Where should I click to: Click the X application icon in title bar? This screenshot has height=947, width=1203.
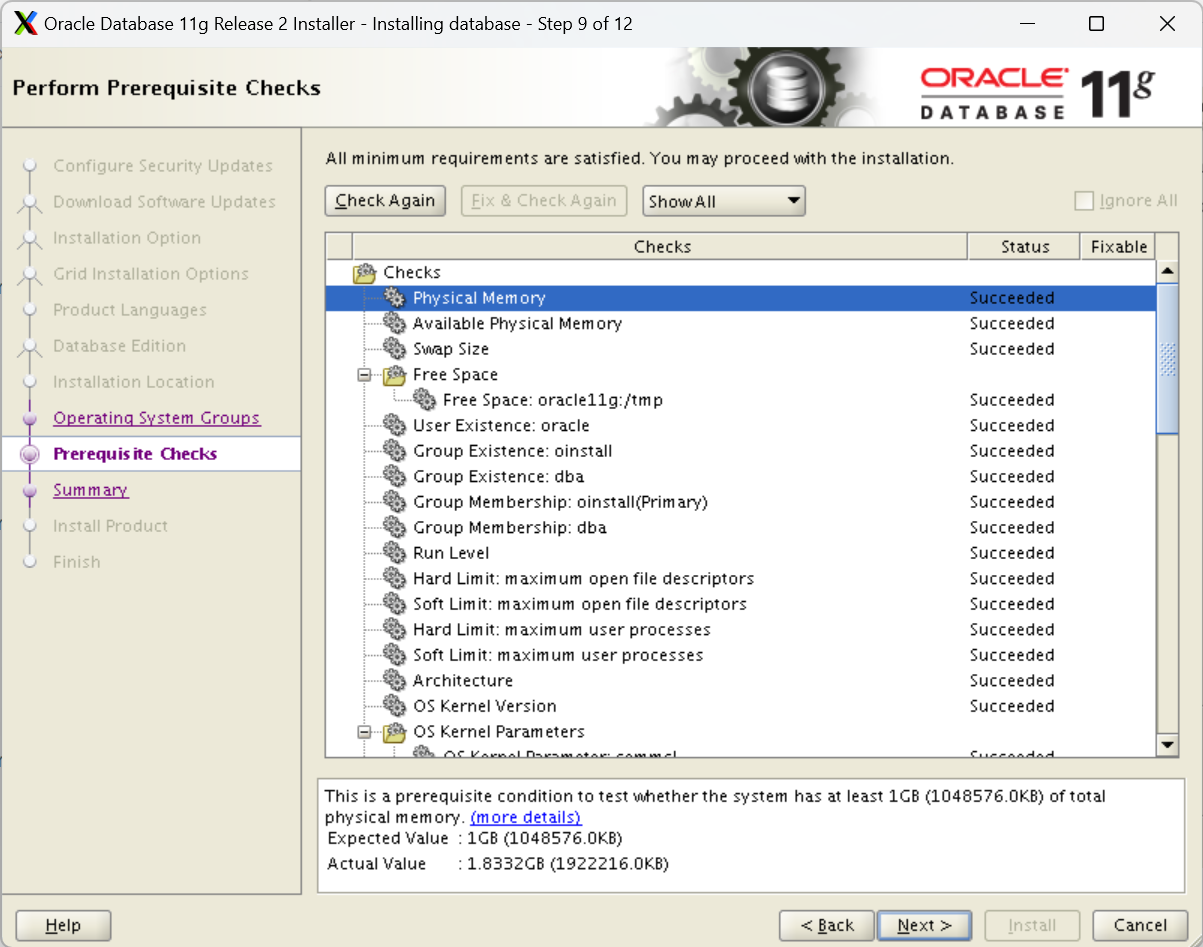pyautogui.click(x=27, y=23)
